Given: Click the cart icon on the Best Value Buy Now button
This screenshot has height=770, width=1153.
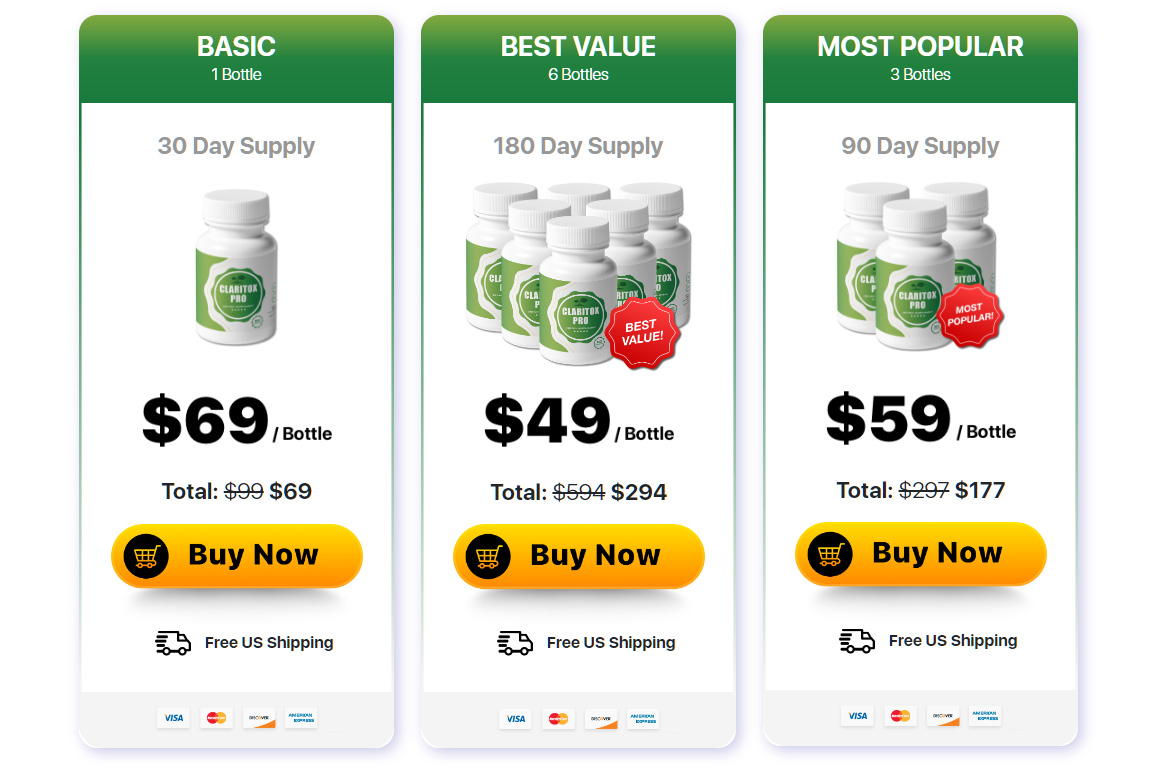Looking at the screenshot, I should 488,557.
